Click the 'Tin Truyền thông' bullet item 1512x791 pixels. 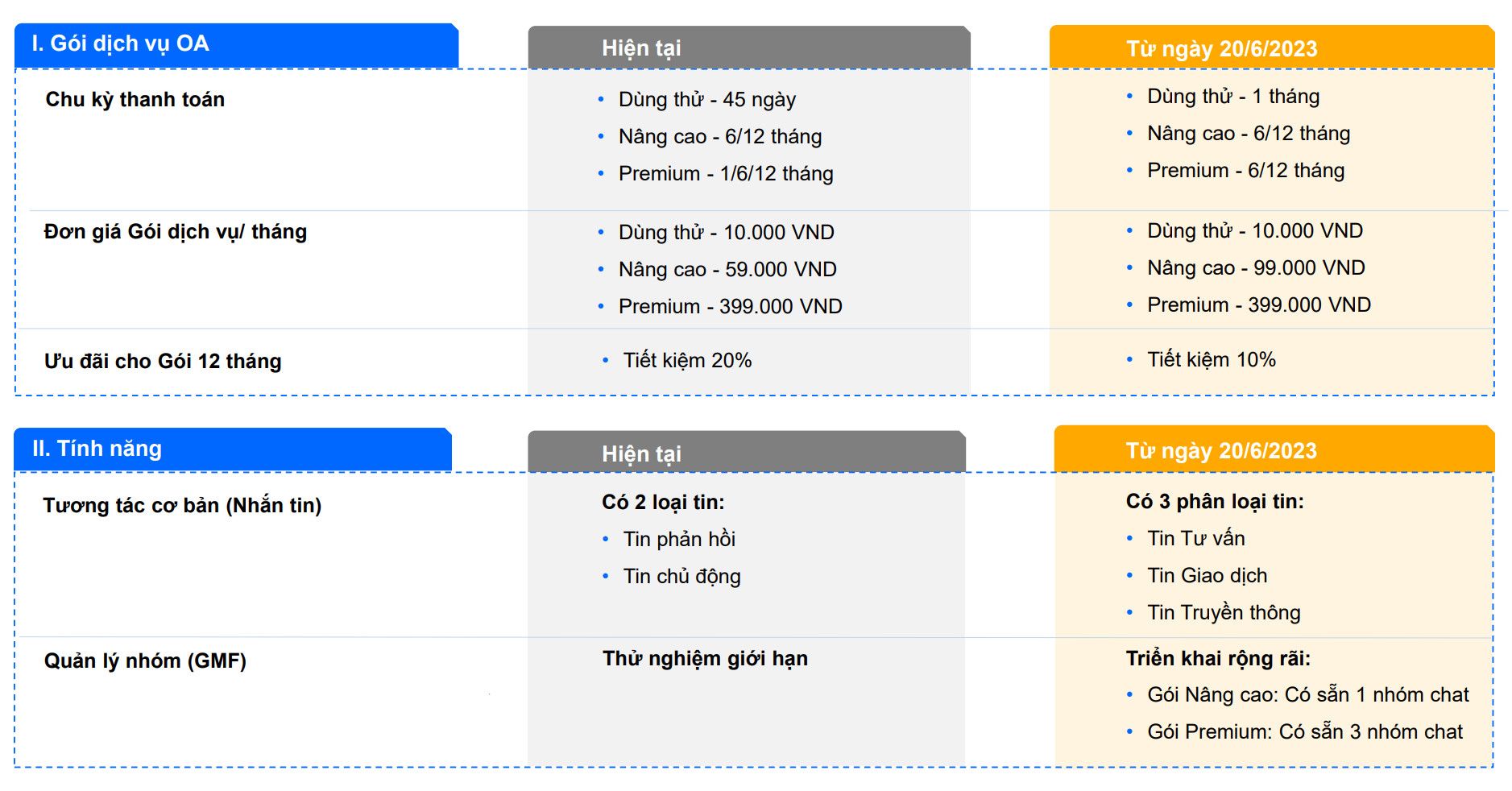point(1224,612)
